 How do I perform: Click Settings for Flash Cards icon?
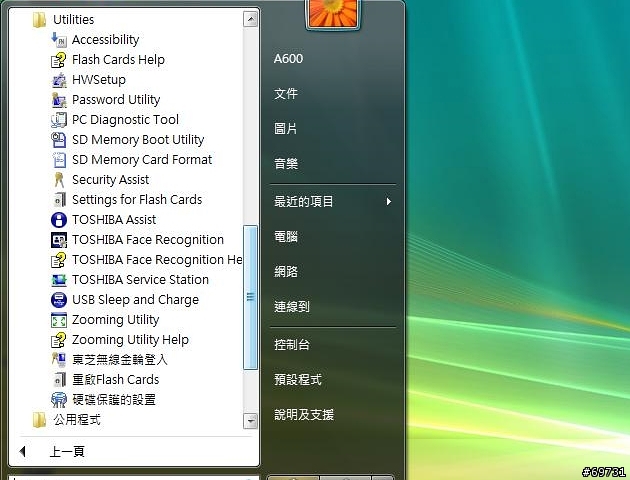(x=59, y=200)
